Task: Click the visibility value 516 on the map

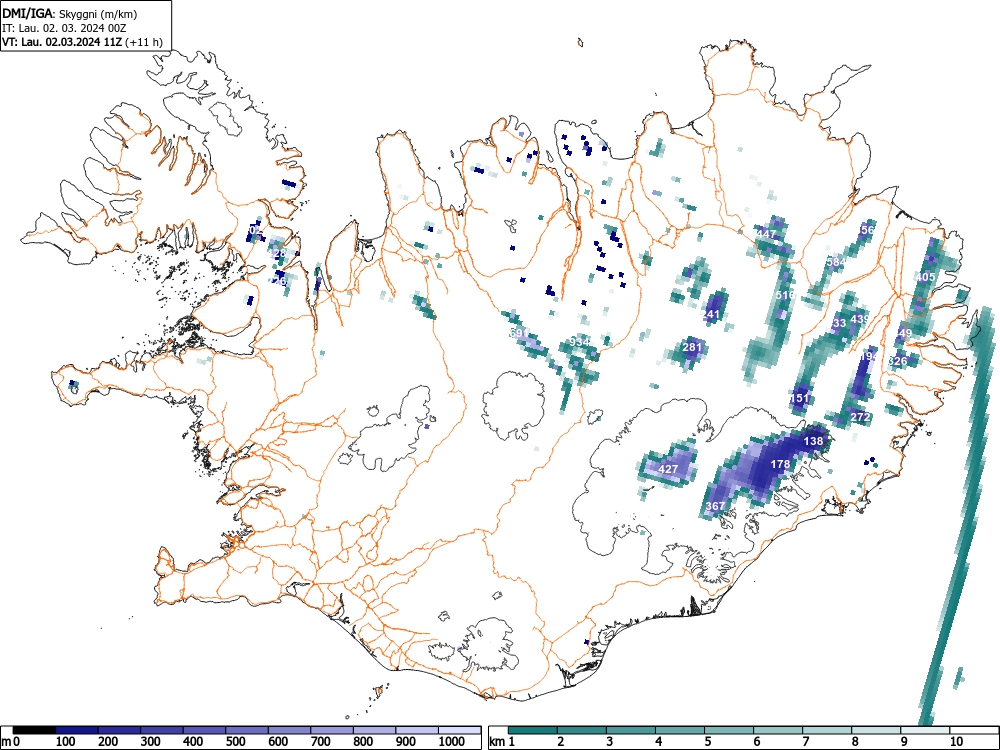Action: [x=786, y=295]
